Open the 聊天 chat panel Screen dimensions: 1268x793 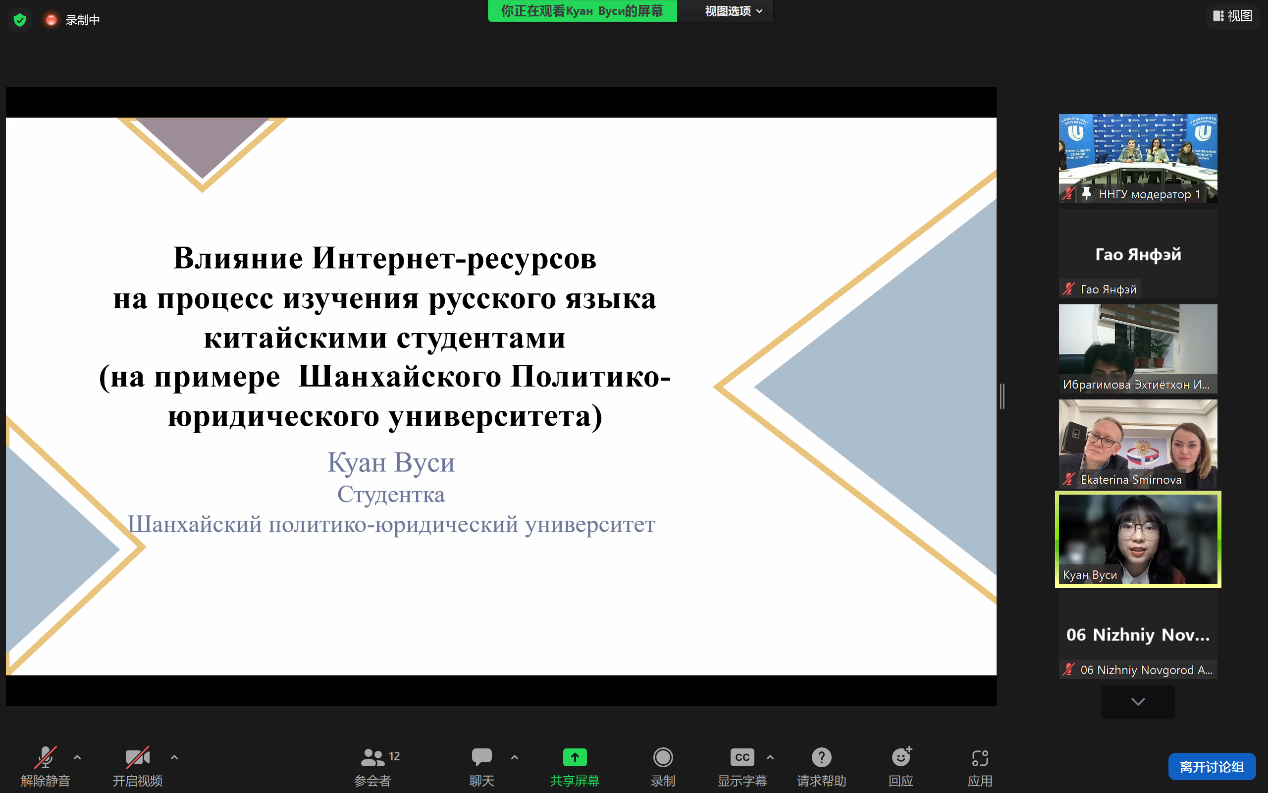coord(482,767)
